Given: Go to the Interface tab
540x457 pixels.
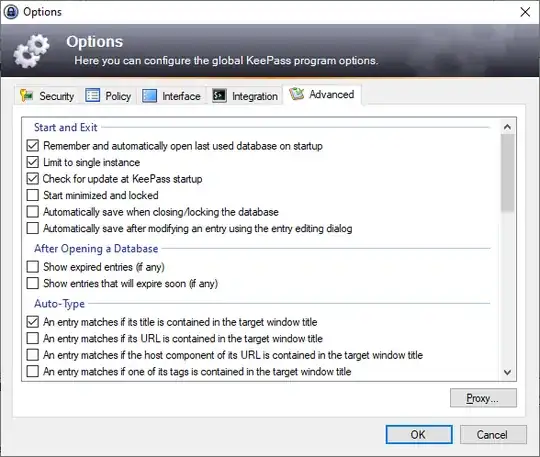Looking at the screenshot, I should 172,96.
